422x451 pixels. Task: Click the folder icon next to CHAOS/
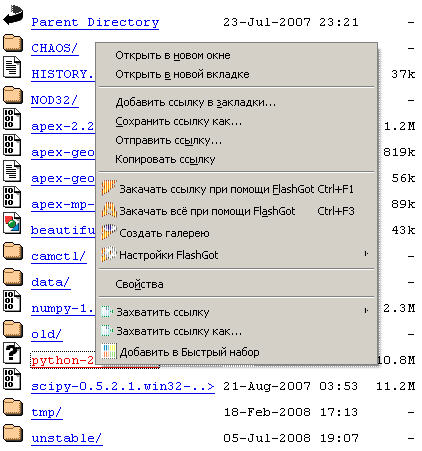coord(13,43)
